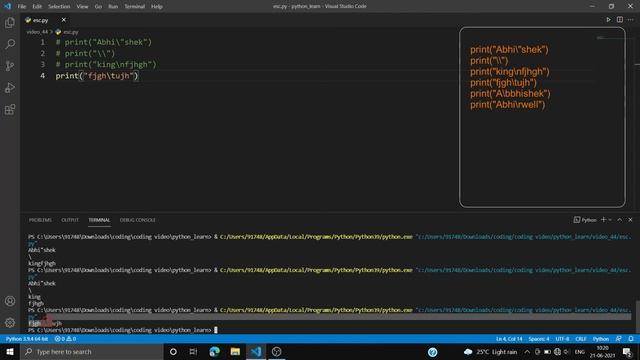Switch to the Terminal panel tab
This screenshot has height=360, width=640.
[x=99, y=220]
